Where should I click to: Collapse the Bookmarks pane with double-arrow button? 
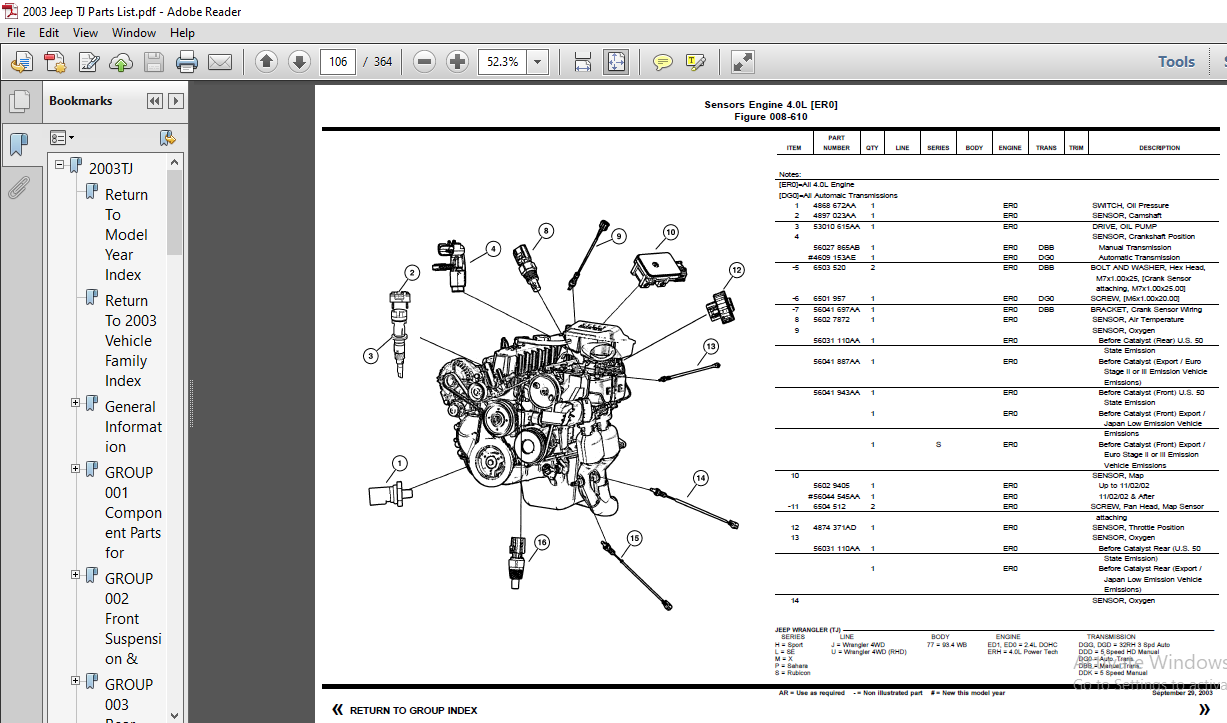155,101
